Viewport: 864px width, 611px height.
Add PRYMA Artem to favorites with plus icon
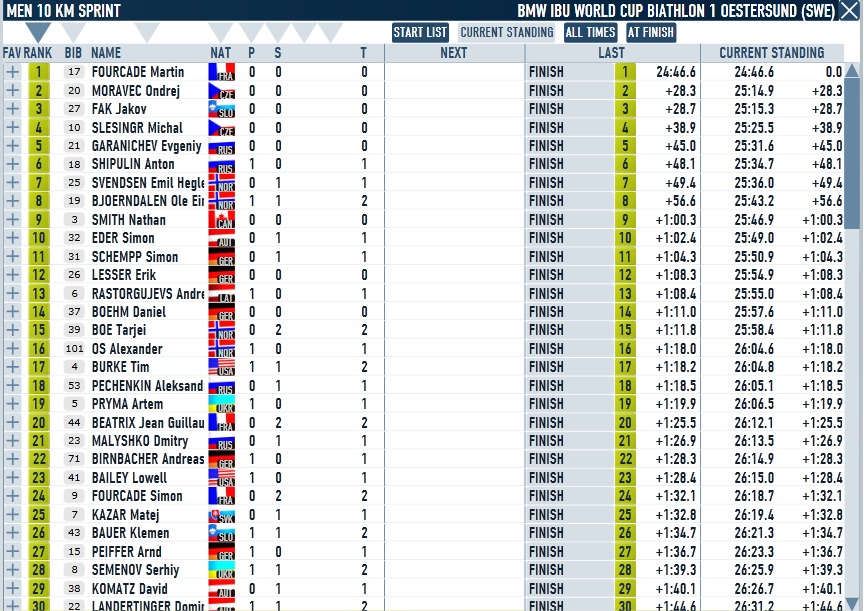click(x=12, y=403)
